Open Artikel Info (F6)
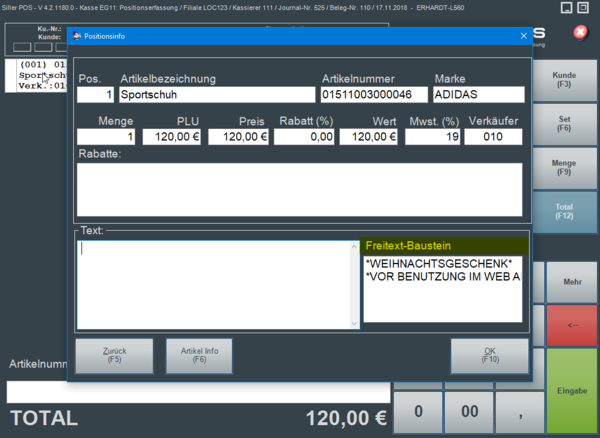Screen dimensions: 600x438 click(199, 355)
